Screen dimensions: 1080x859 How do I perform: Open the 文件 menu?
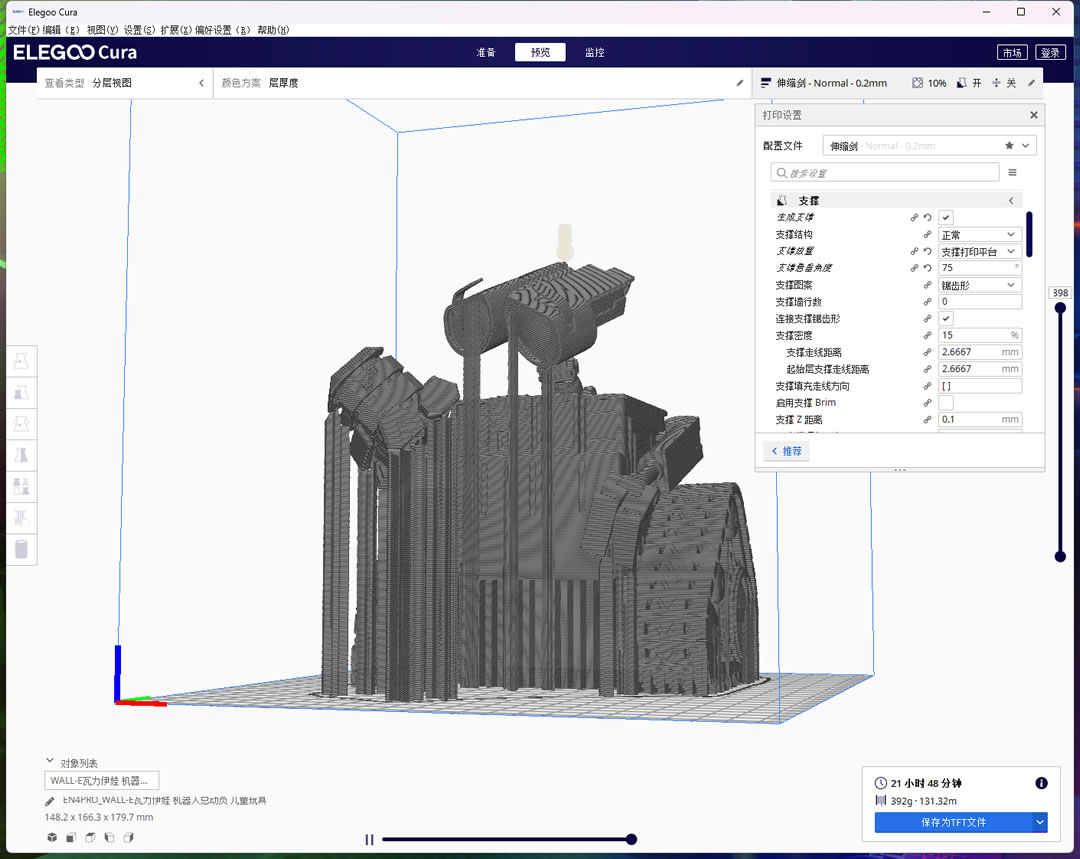coord(23,30)
